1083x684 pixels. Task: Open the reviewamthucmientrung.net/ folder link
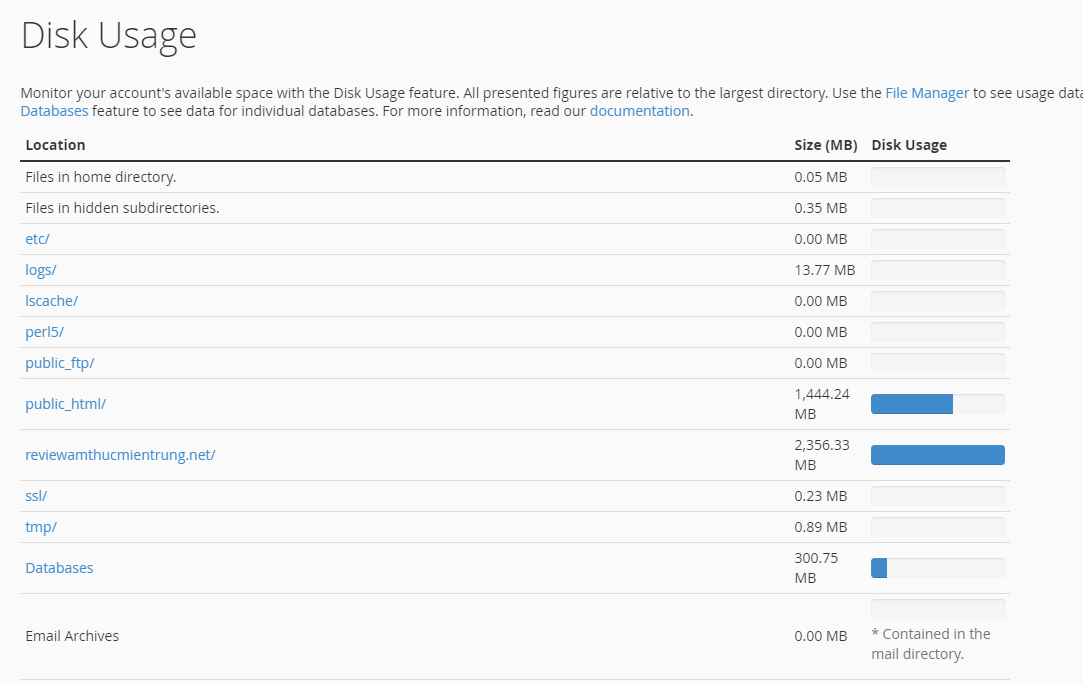pyautogui.click(x=120, y=455)
